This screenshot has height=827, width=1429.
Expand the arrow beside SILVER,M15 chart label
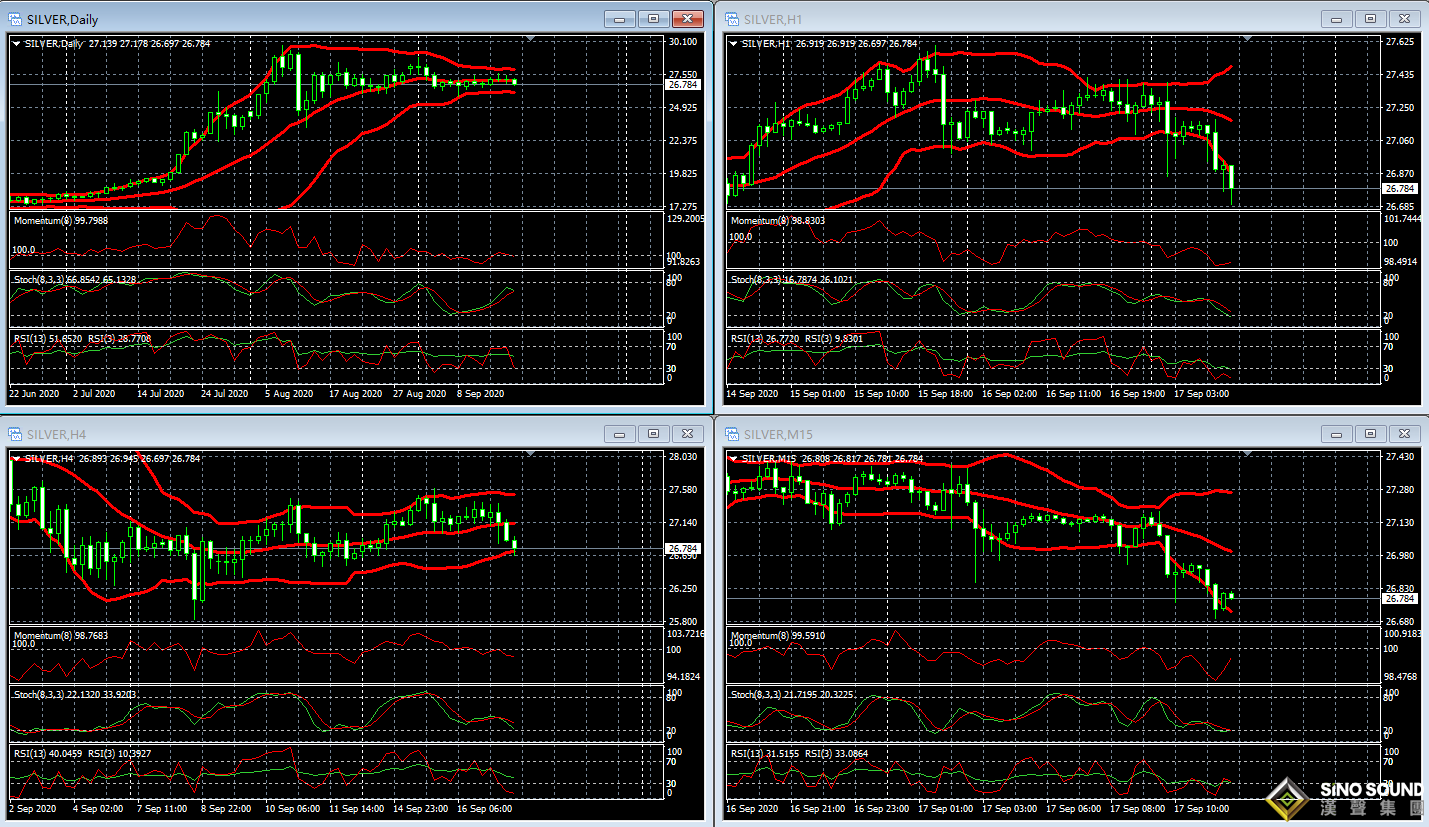pos(732,459)
